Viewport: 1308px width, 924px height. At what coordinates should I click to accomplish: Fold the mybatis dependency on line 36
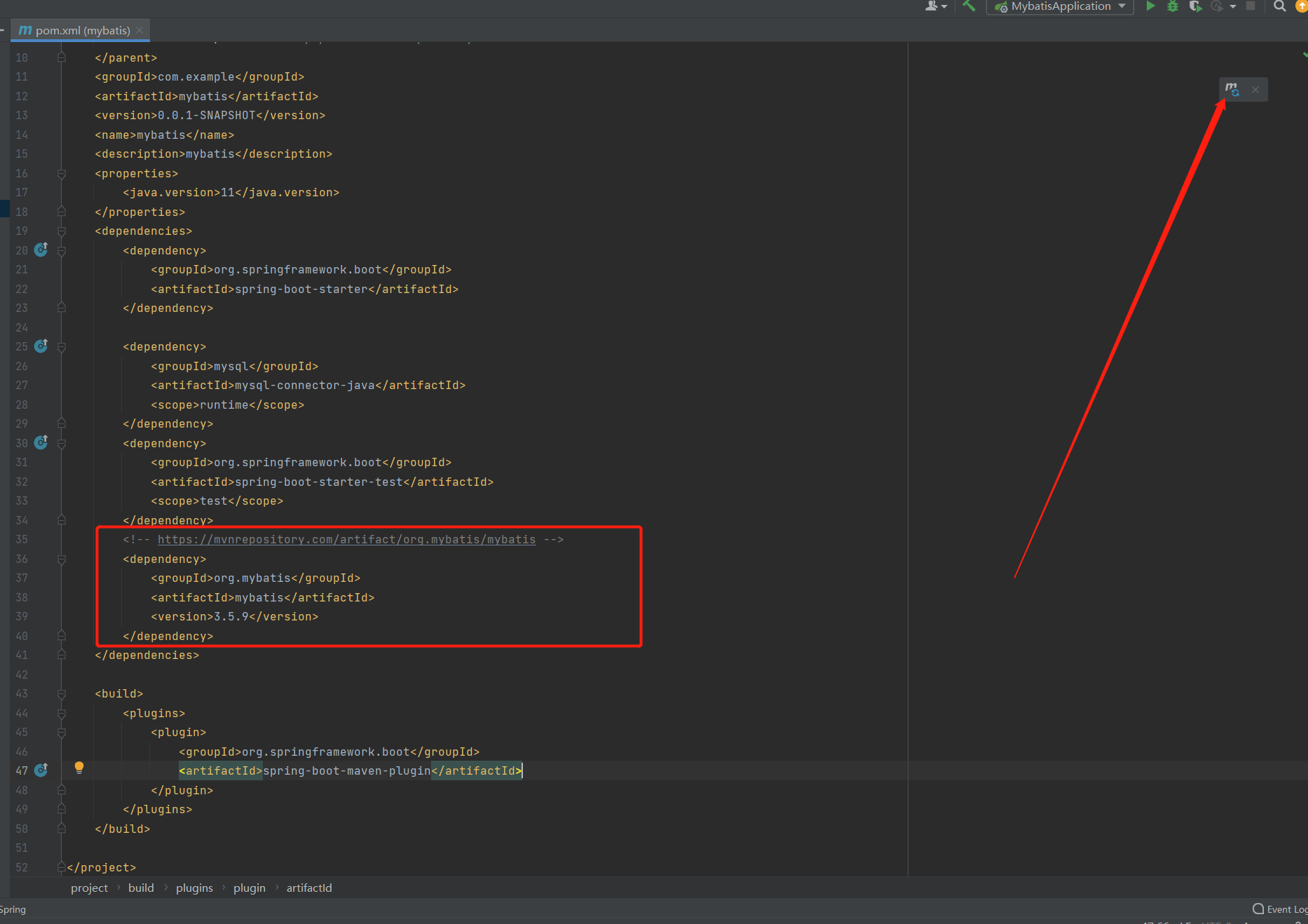[x=62, y=559]
